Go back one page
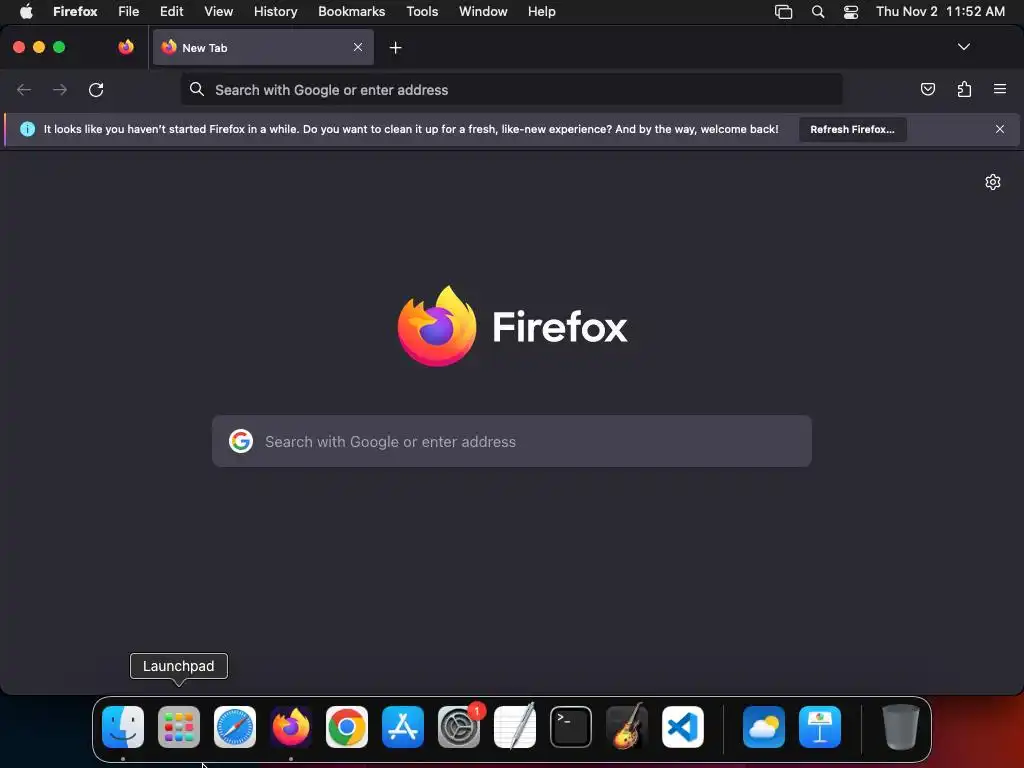 point(24,89)
